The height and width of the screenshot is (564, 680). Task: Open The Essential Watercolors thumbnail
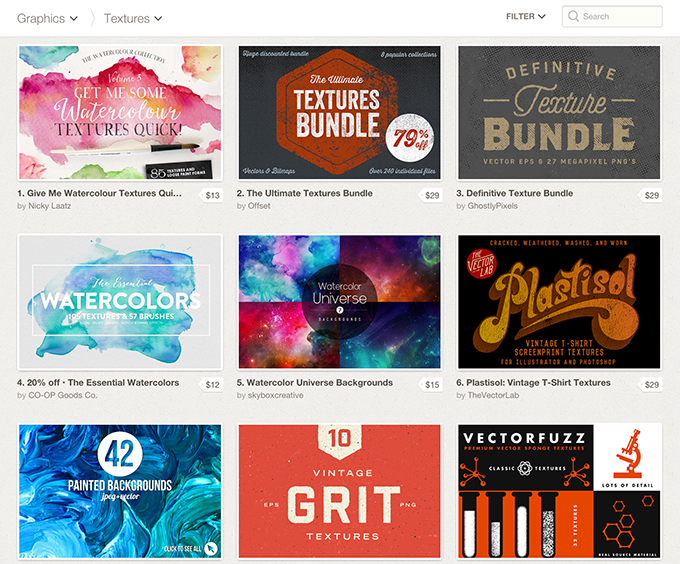(x=120, y=302)
